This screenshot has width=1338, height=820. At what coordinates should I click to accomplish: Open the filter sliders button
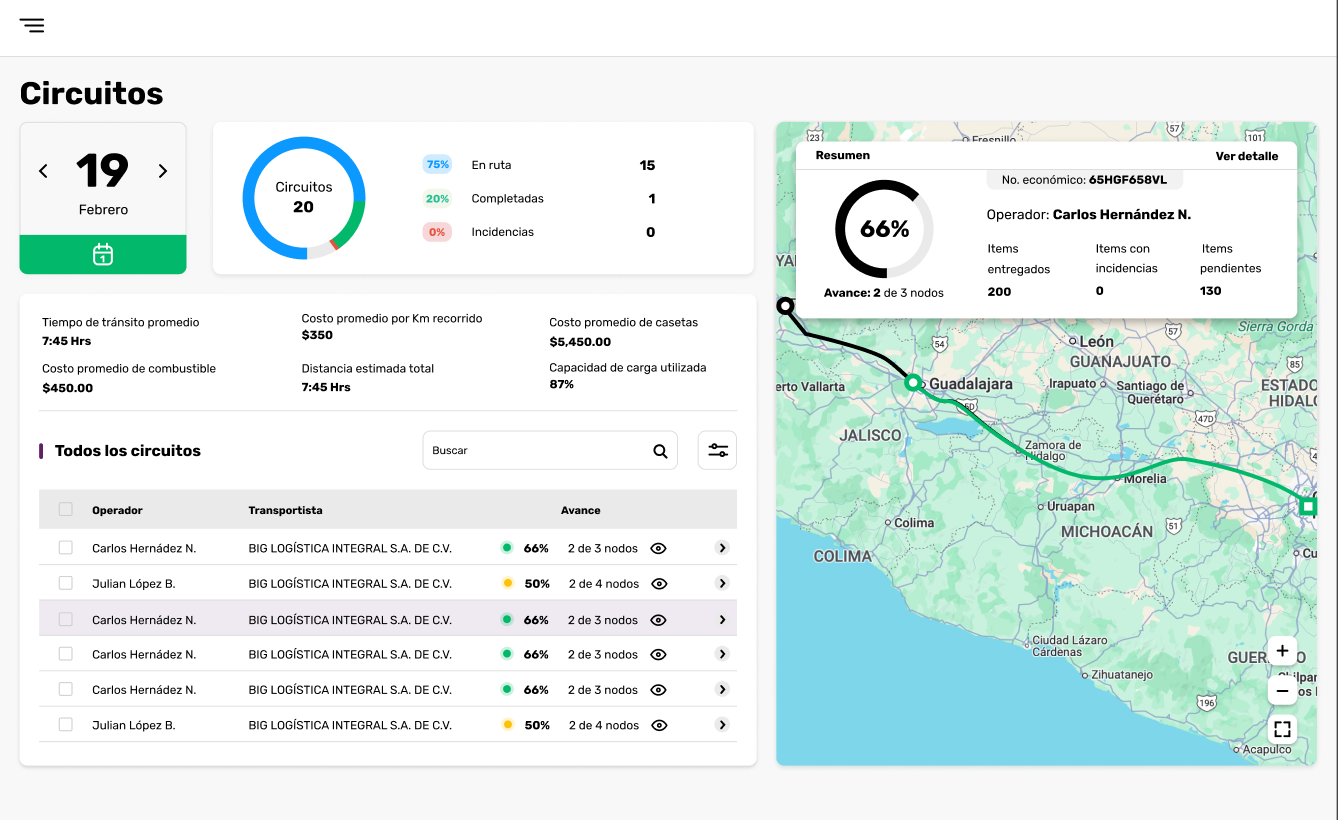(718, 450)
